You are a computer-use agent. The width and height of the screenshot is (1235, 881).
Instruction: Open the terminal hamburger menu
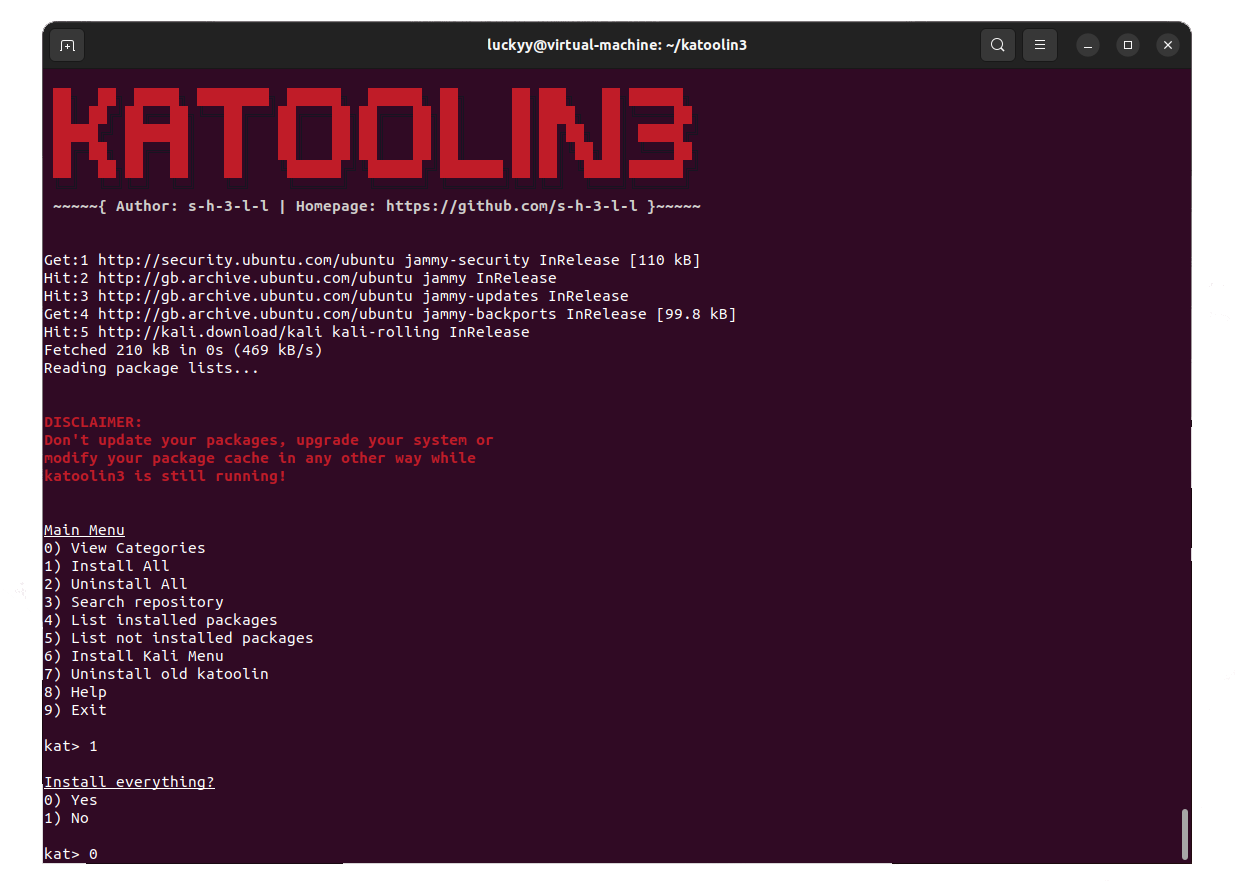coord(1040,45)
